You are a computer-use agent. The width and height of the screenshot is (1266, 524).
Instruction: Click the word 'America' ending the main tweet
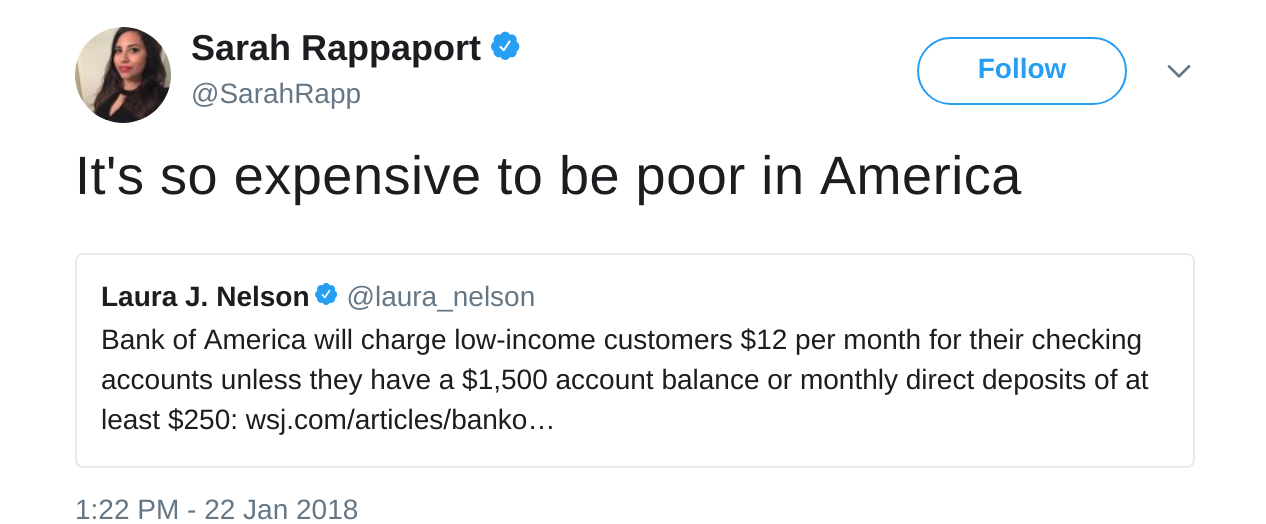(920, 176)
